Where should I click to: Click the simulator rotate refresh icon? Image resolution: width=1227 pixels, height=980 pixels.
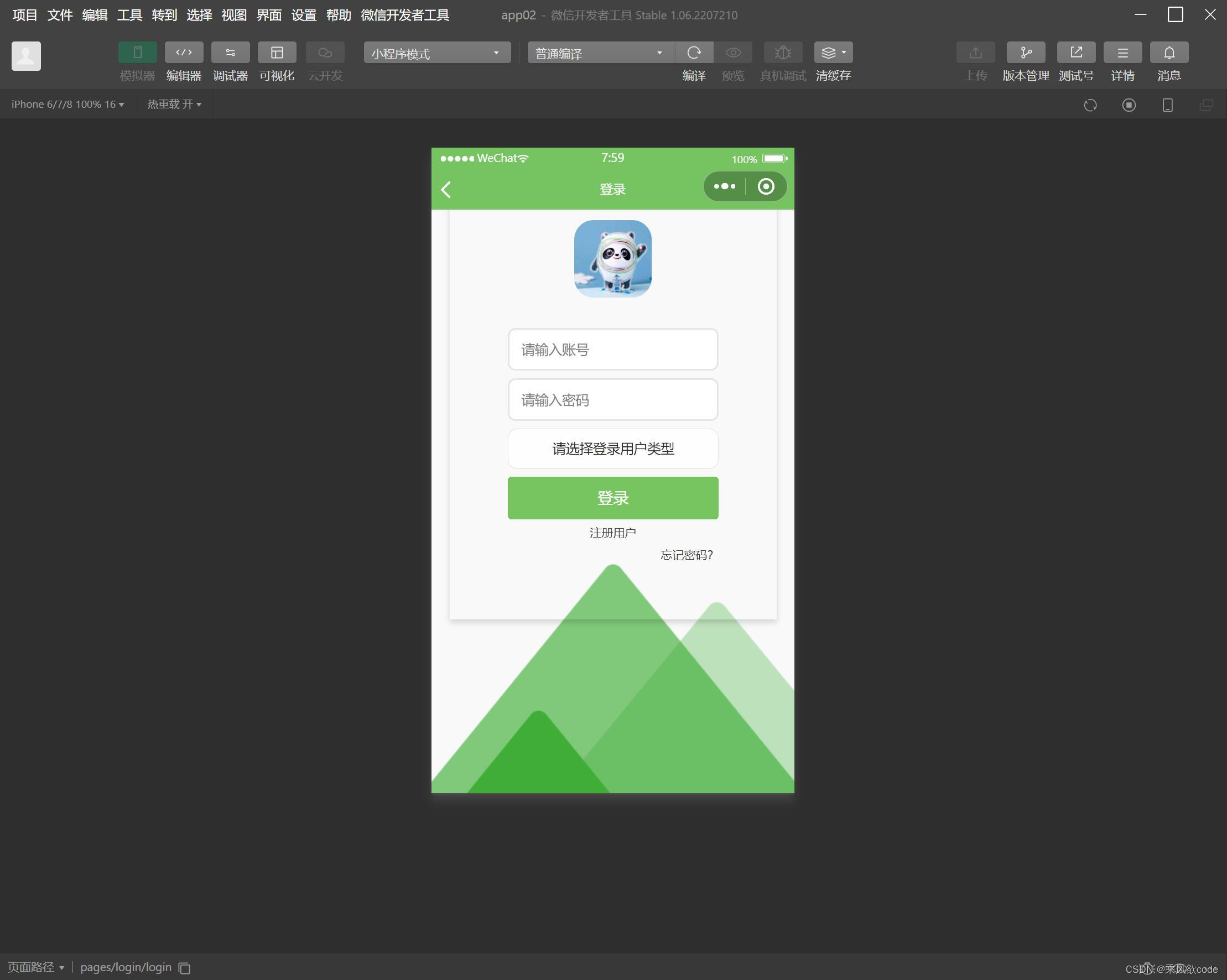click(x=1090, y=105)
